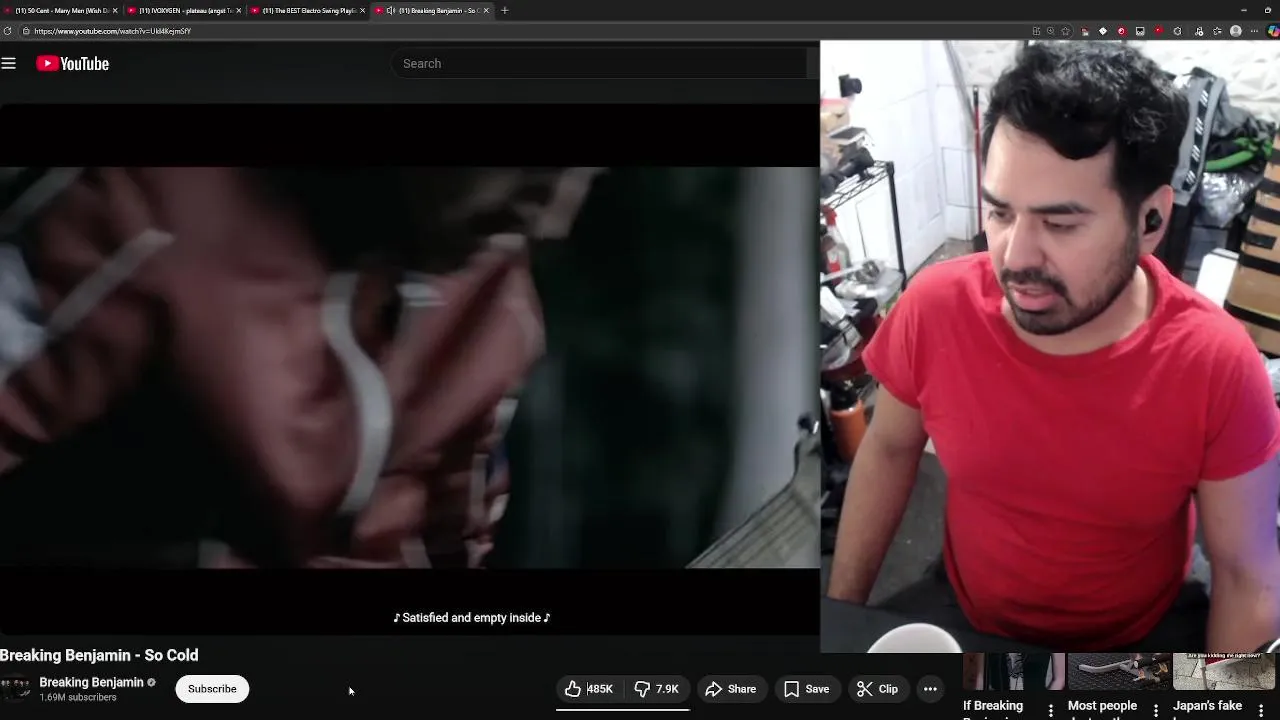Subscribe to Breaking Benjamin channel
Image resolution: width=1280 pixels, height=720 pixels.
pyautogui.click(x=212, y=689)
